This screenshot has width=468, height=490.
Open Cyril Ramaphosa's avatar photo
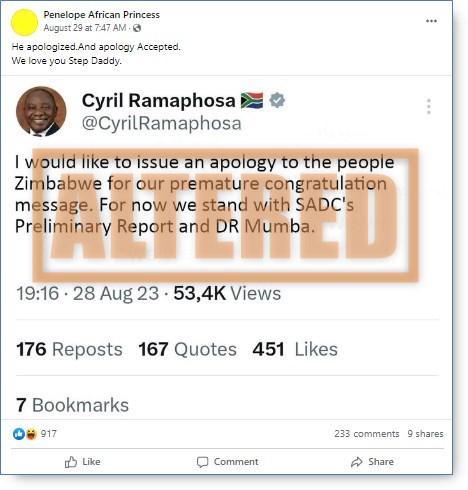(x=41, y=111)
